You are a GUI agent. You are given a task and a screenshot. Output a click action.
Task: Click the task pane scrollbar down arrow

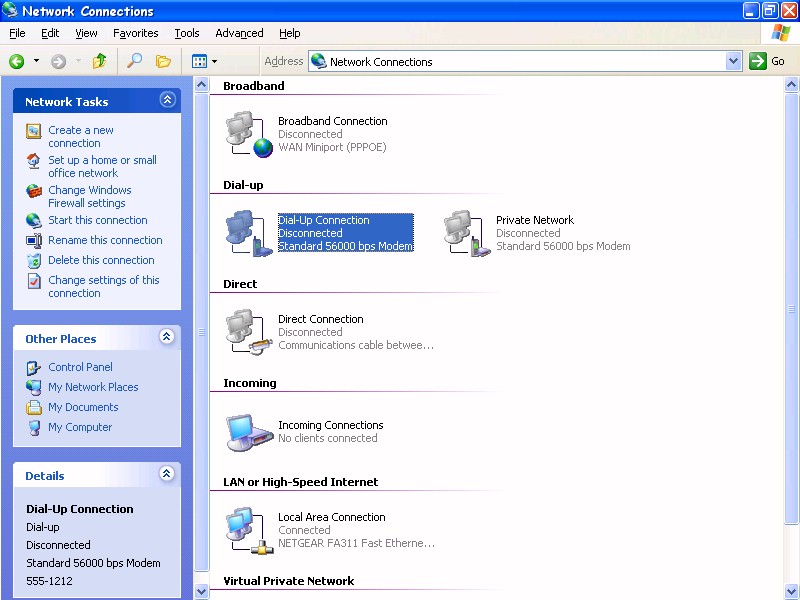point(202,591)
